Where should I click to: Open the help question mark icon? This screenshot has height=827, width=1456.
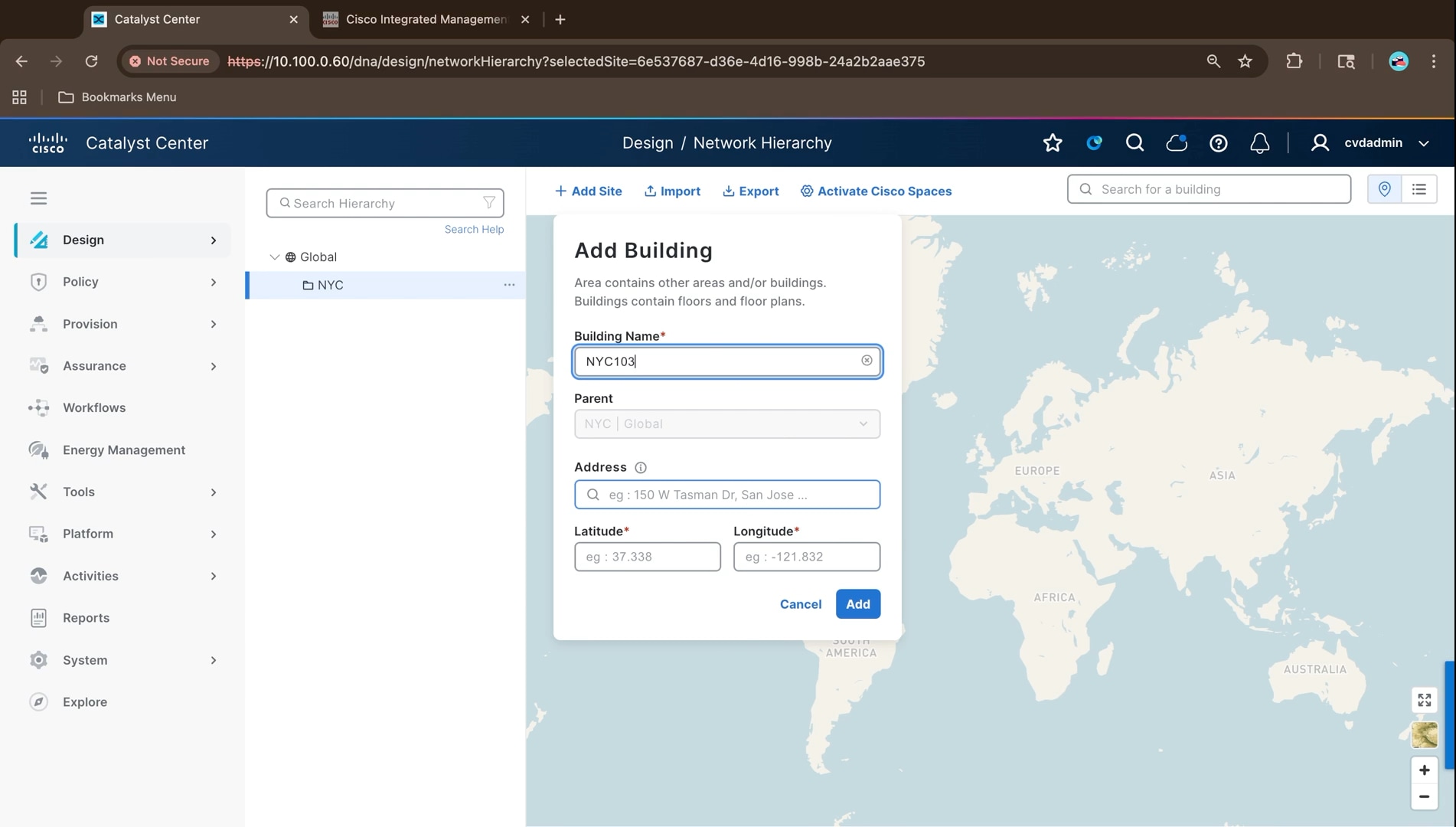click(1218, 143)
